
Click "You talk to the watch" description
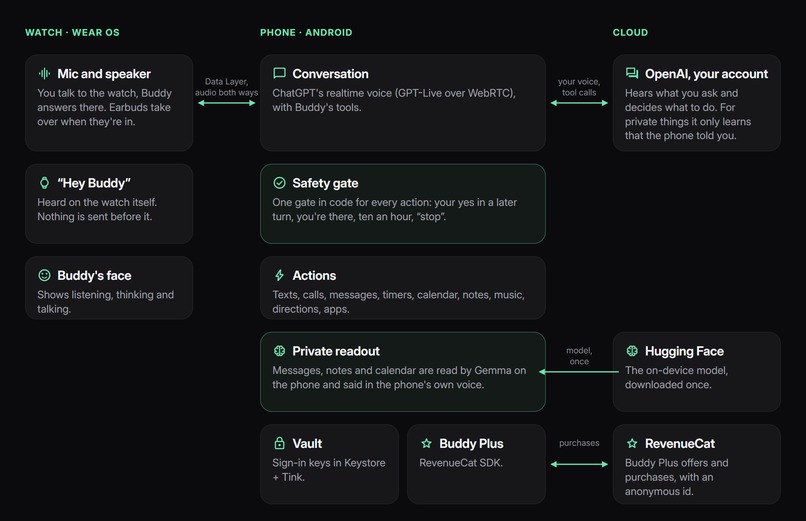tap(104, 107)
